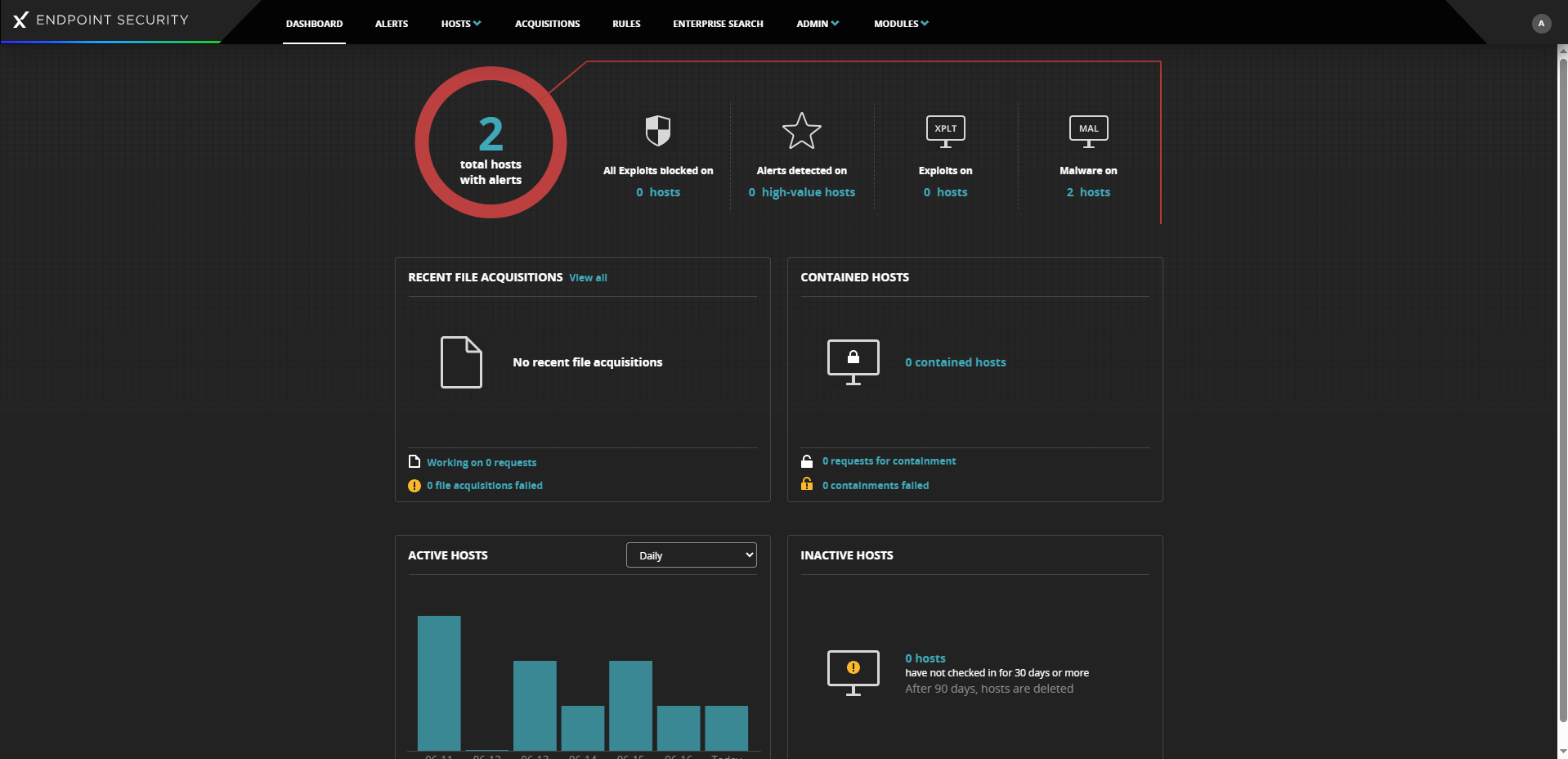
Task: Click the inactive hosts warning monitor icon
Action: (x=853, y=672)
